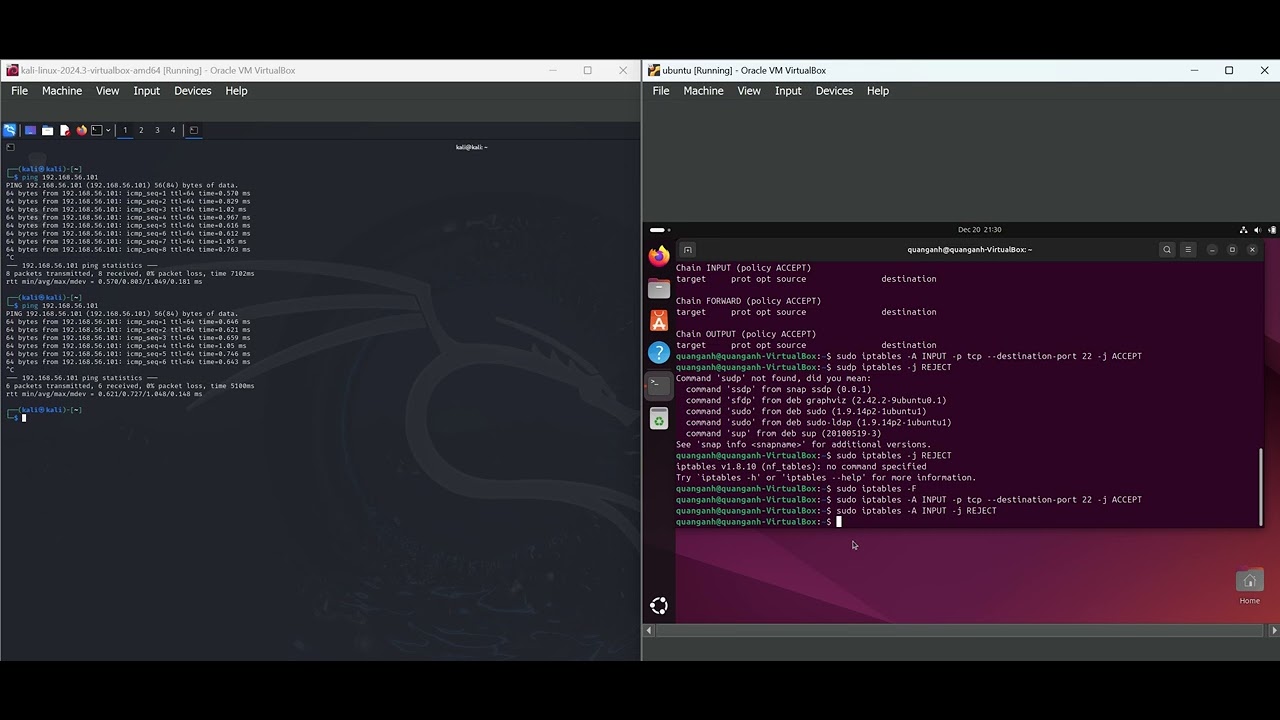
Task: Add a new tab in Ubuntu terminal
Action: pos(687,250)
